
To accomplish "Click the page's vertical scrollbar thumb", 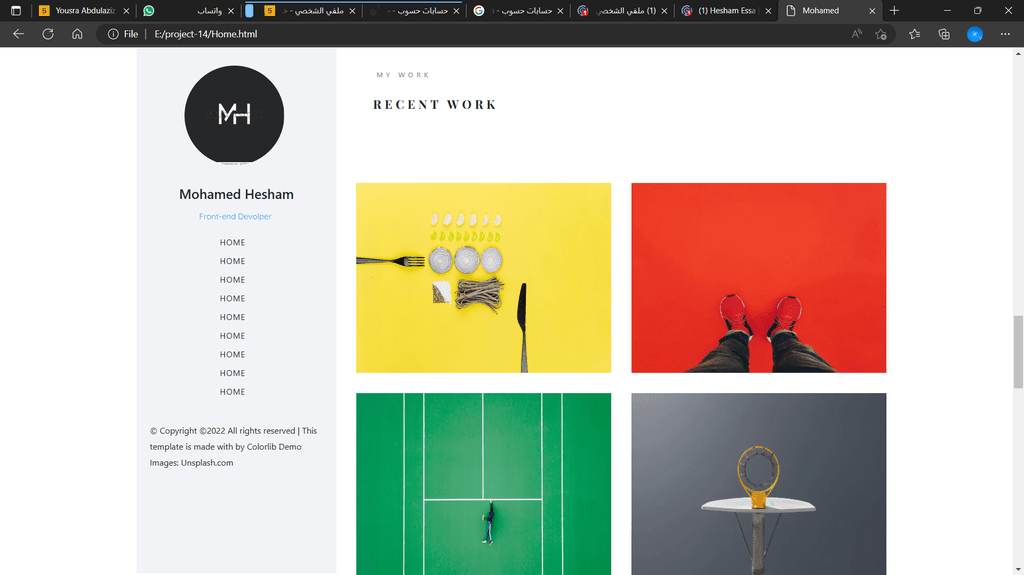I will pos(1017,352).
